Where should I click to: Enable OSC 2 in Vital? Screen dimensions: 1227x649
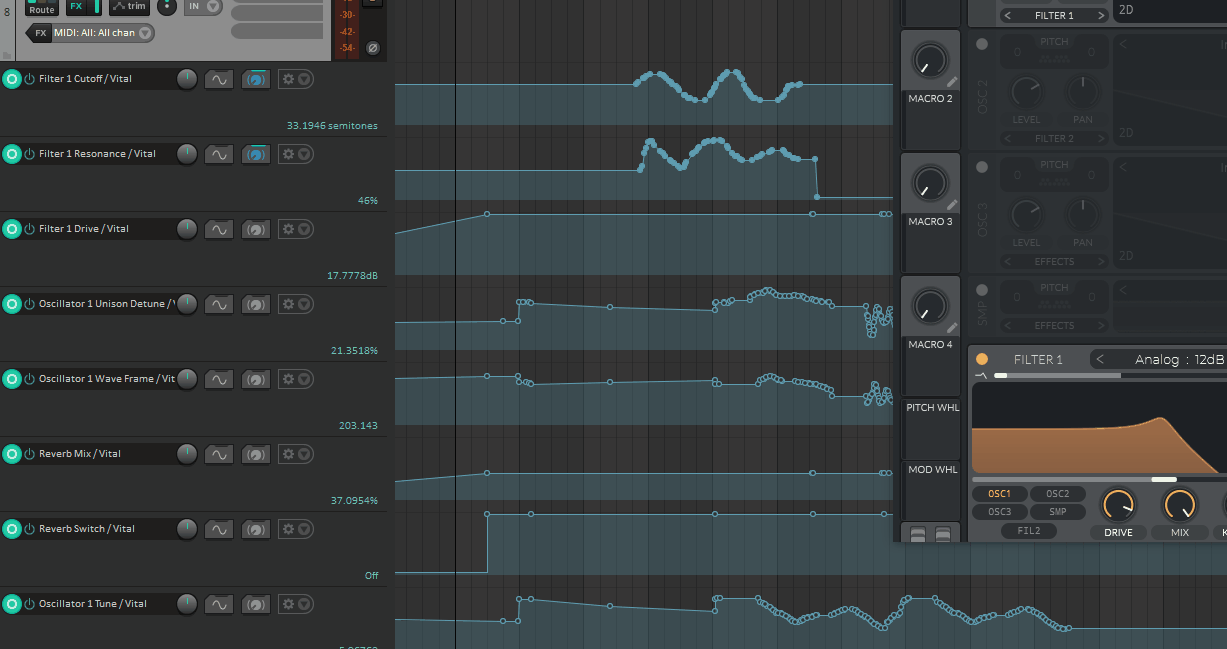981,44
